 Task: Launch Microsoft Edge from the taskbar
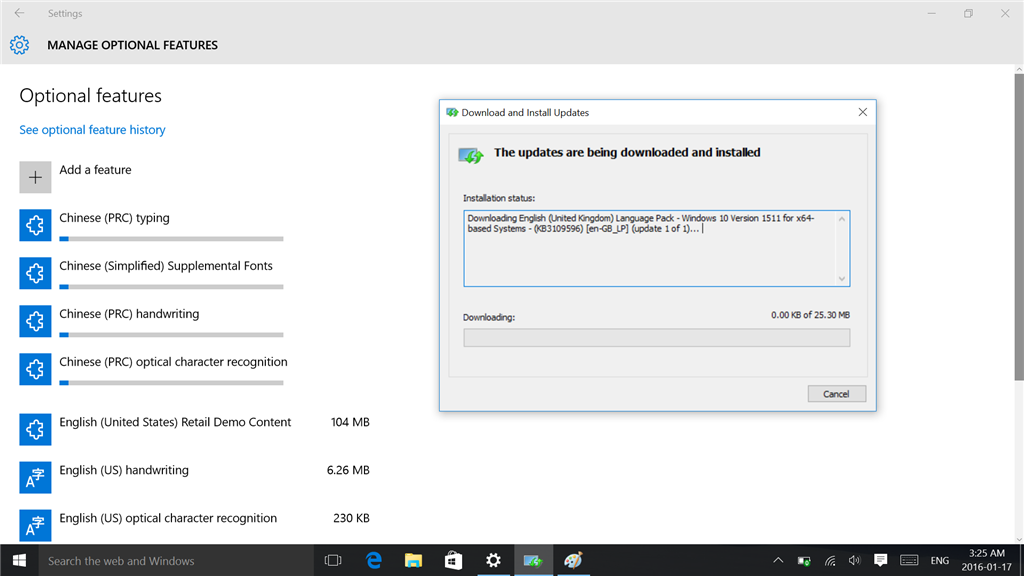click(374, 560)
